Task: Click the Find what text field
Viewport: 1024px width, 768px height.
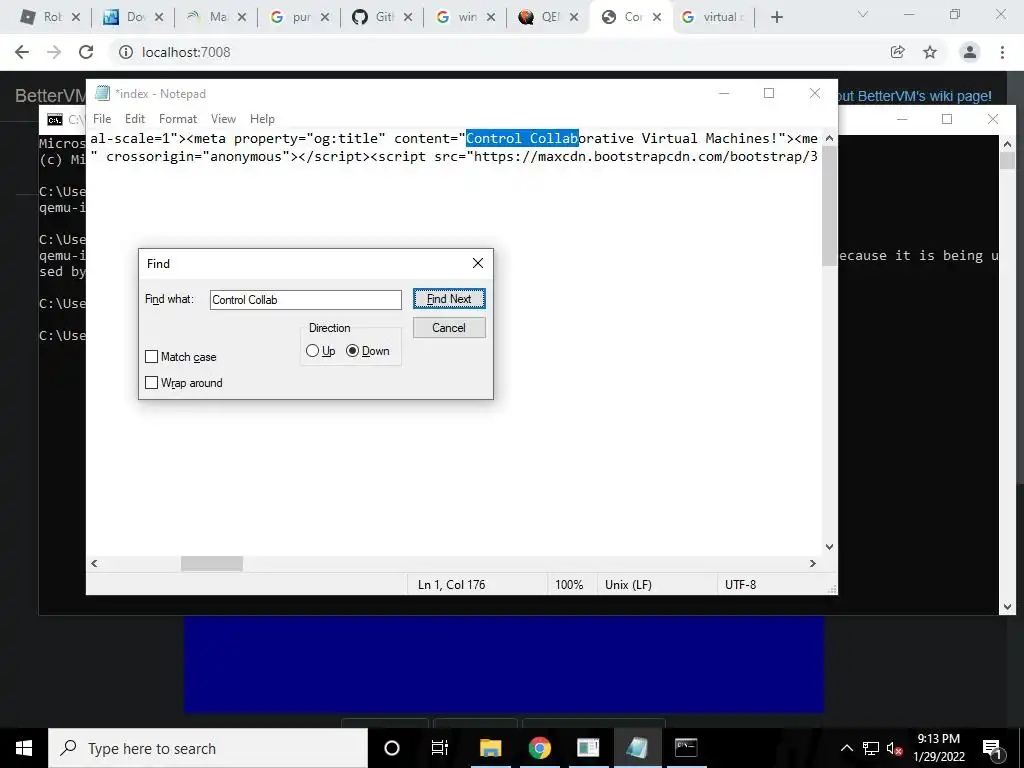Action: pos(306,300)
